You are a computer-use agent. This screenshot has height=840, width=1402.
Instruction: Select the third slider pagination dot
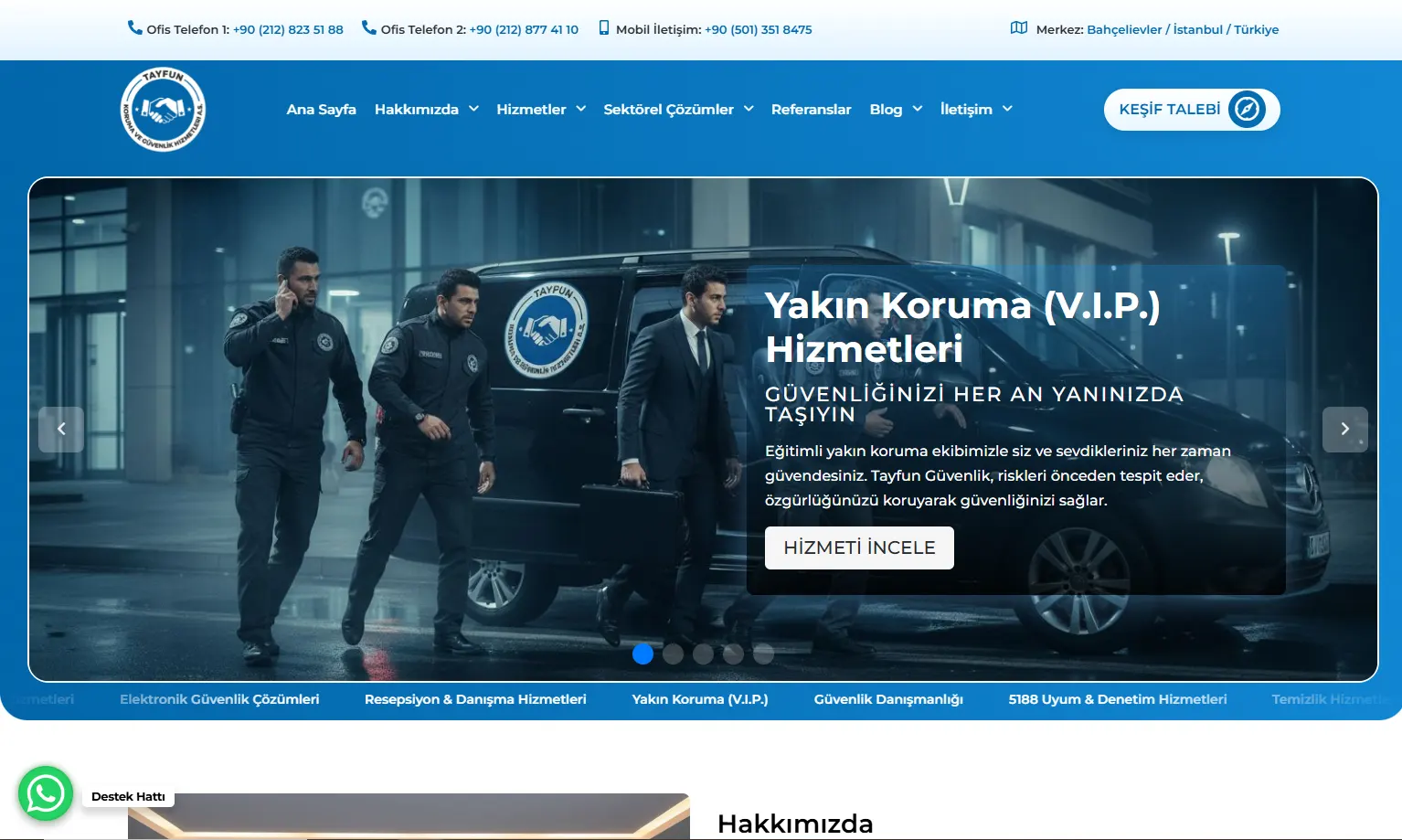click(703, 654)
